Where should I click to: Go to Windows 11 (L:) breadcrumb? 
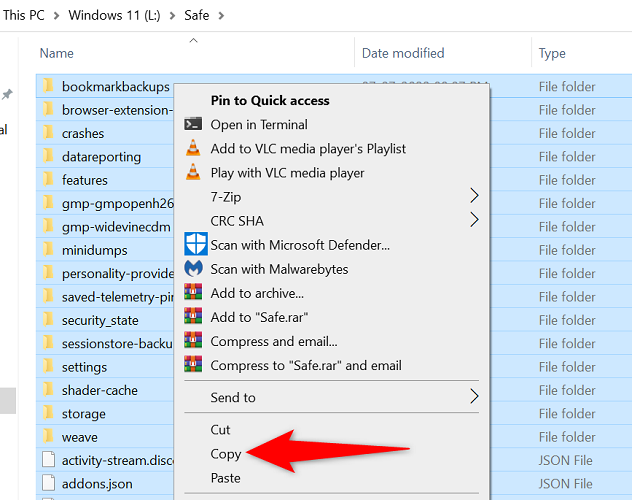coord(125,16)
